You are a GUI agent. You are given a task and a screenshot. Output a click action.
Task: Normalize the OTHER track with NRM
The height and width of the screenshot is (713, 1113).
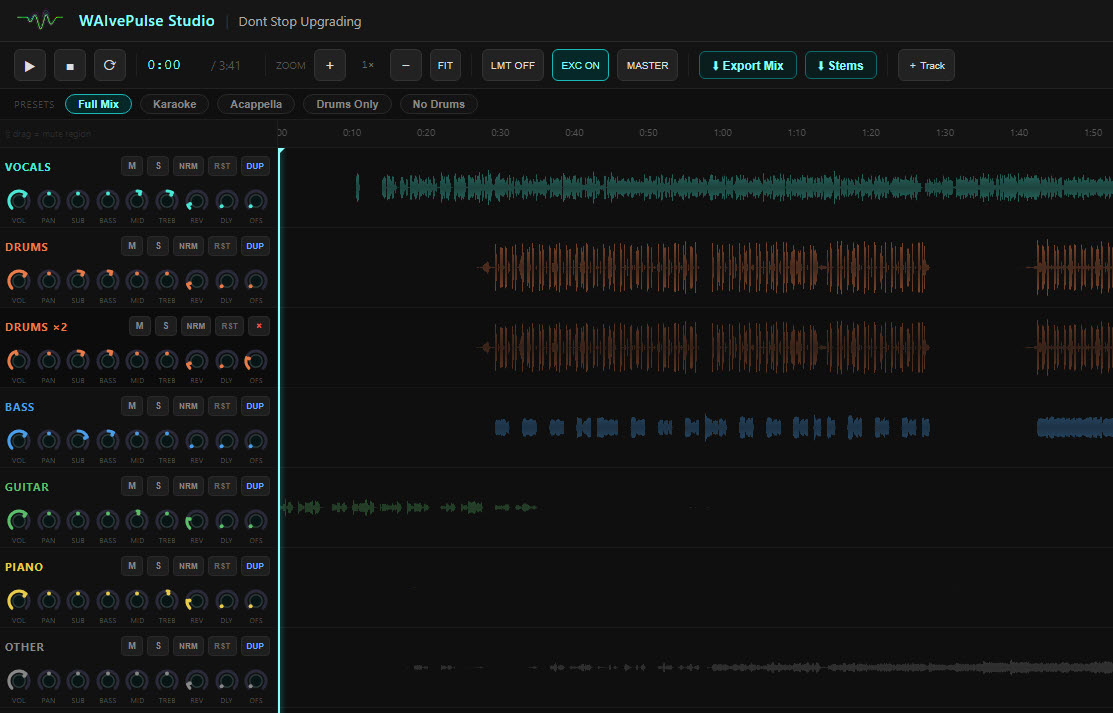188,646
